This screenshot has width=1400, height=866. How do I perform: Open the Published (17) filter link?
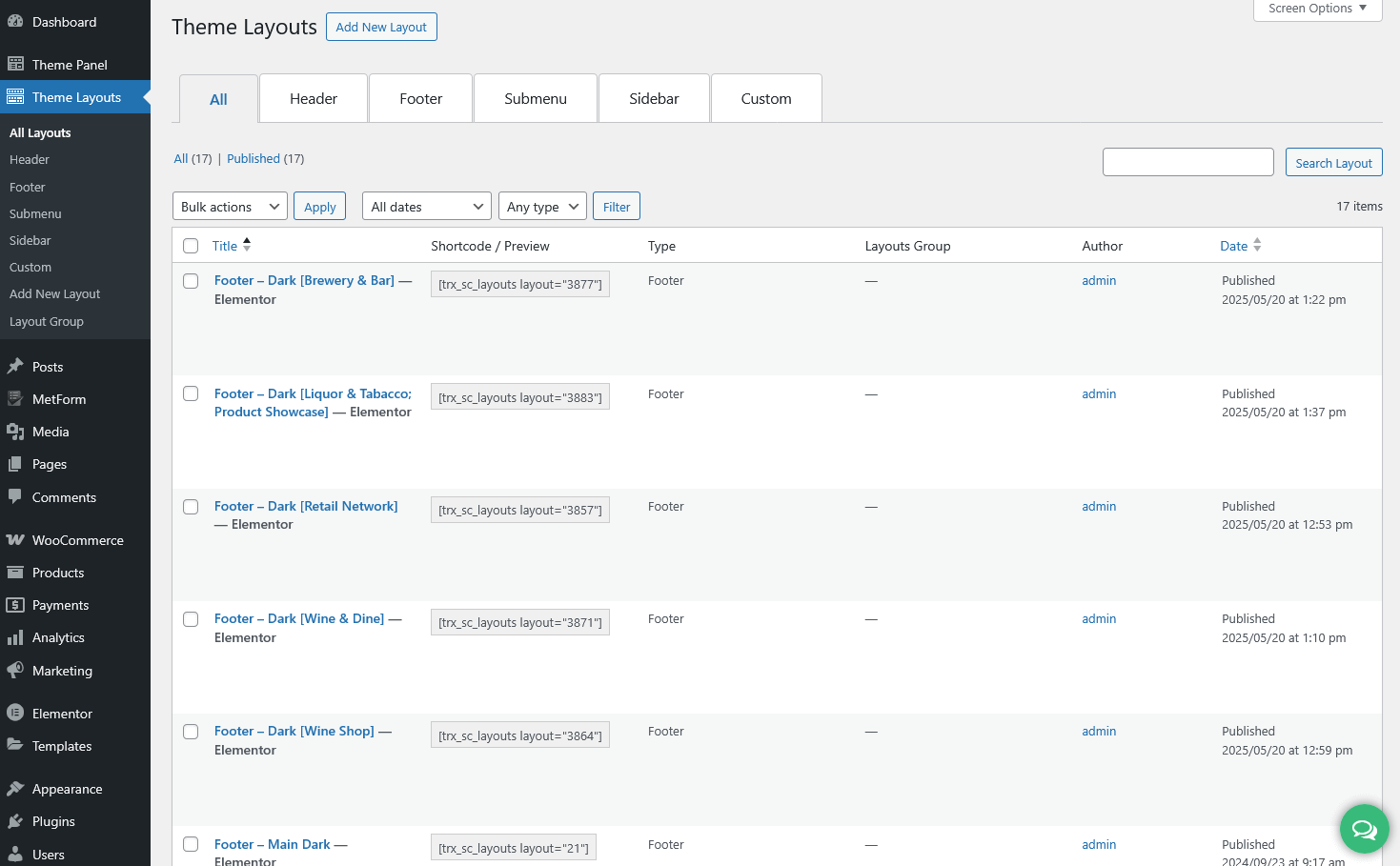point(265,158)
